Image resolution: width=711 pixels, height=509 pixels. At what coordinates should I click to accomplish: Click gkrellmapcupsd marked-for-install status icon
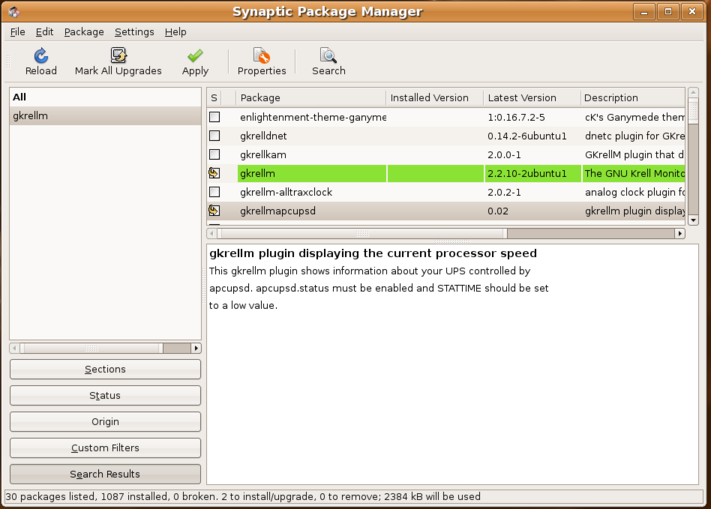click(x=214, y=211)
